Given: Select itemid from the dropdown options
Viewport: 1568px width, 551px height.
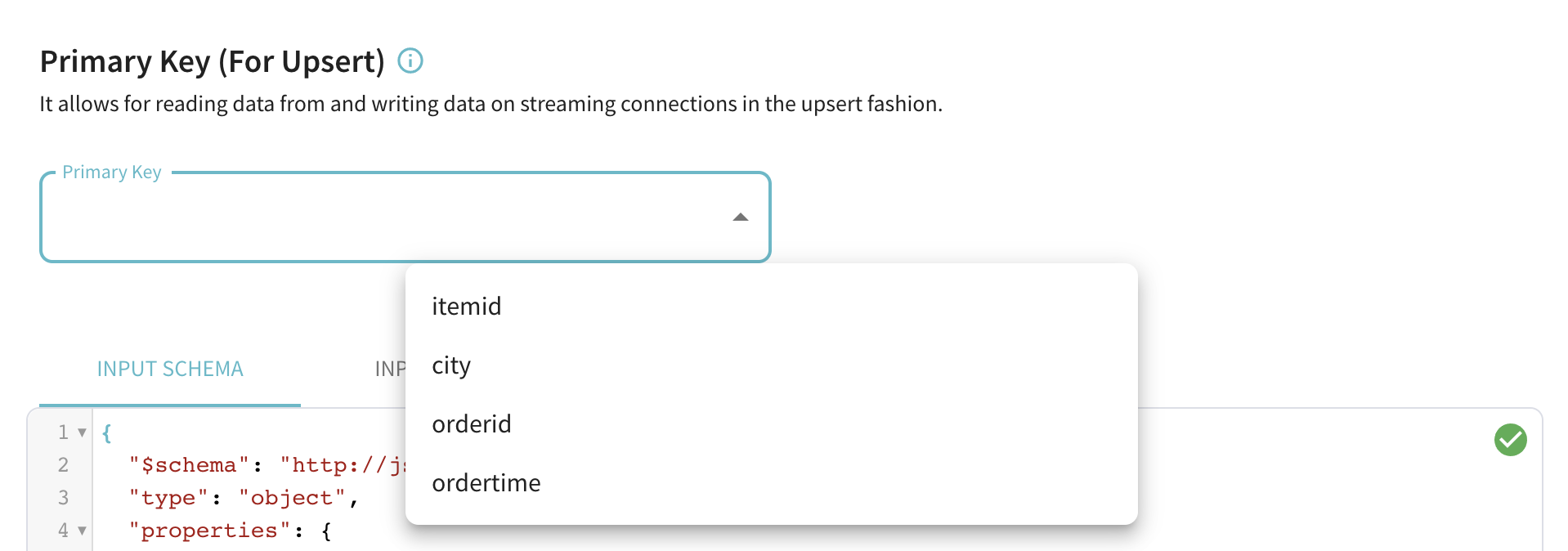Looking at the screenshot, I should click(x=466, y=306).
